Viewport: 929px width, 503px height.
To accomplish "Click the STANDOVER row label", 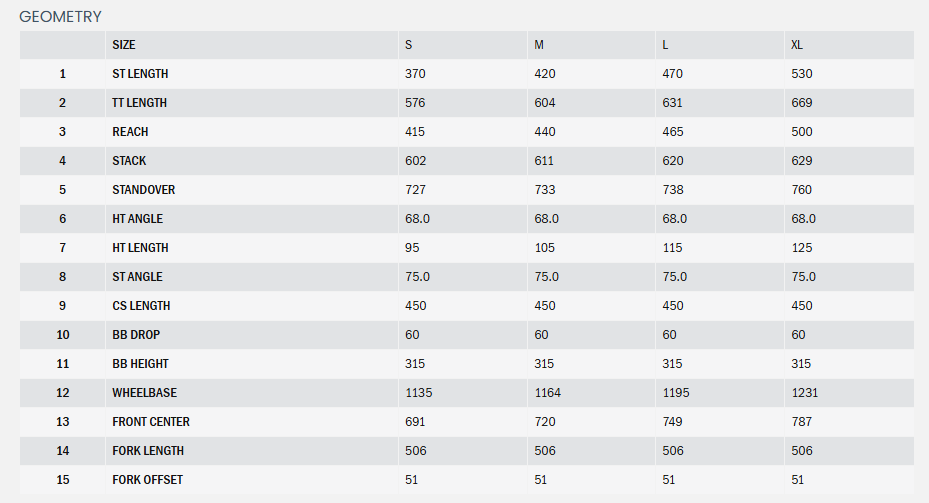I will [143, 190].
